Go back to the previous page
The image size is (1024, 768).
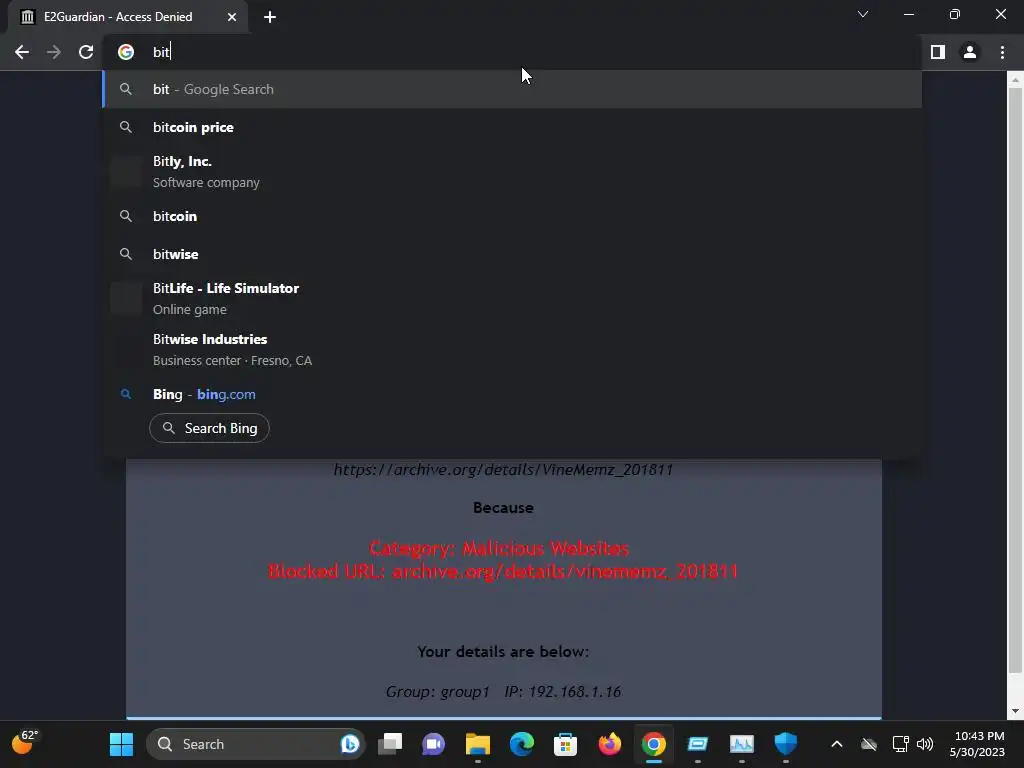tap(22, 52)
